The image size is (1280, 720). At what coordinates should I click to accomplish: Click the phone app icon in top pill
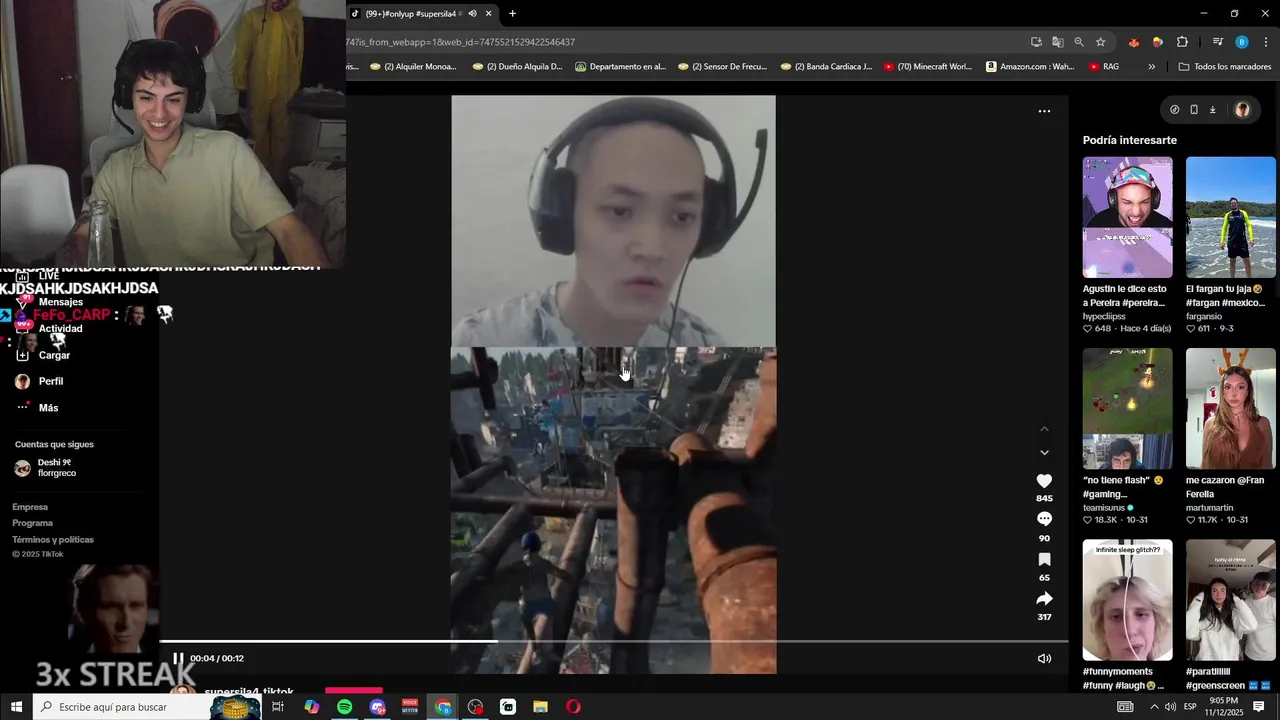(x=1193, y=110)
